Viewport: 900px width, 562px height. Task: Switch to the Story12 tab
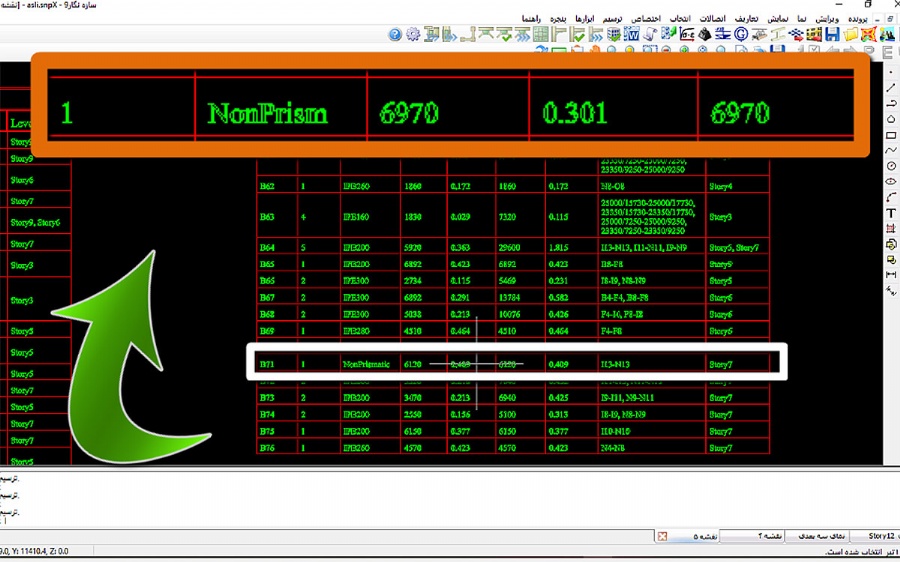pyautogui.click(x=882, y=537)
